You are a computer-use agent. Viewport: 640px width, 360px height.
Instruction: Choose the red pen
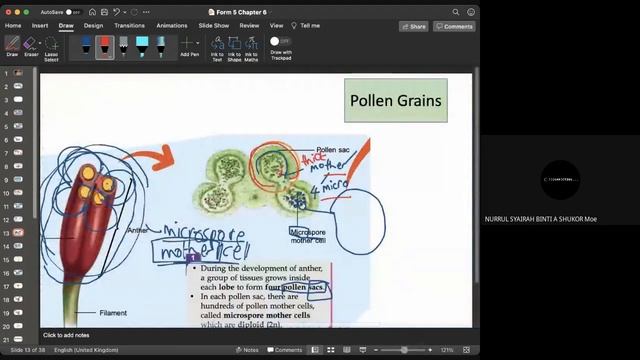[105, 47]
